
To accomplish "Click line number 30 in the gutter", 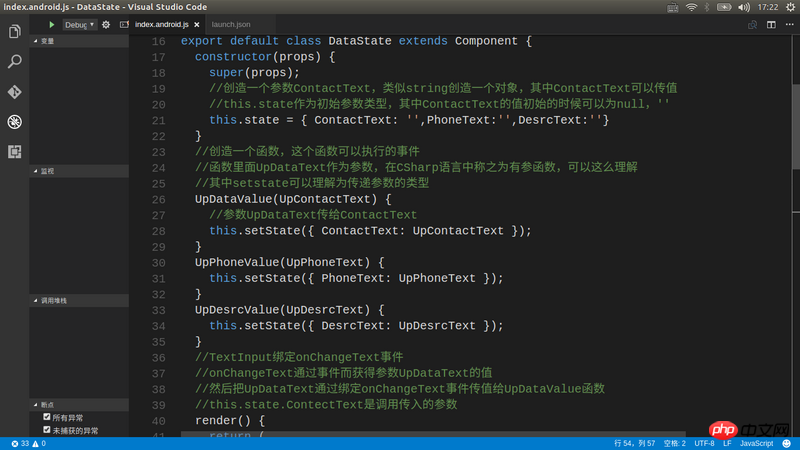I will click(159, 263).
